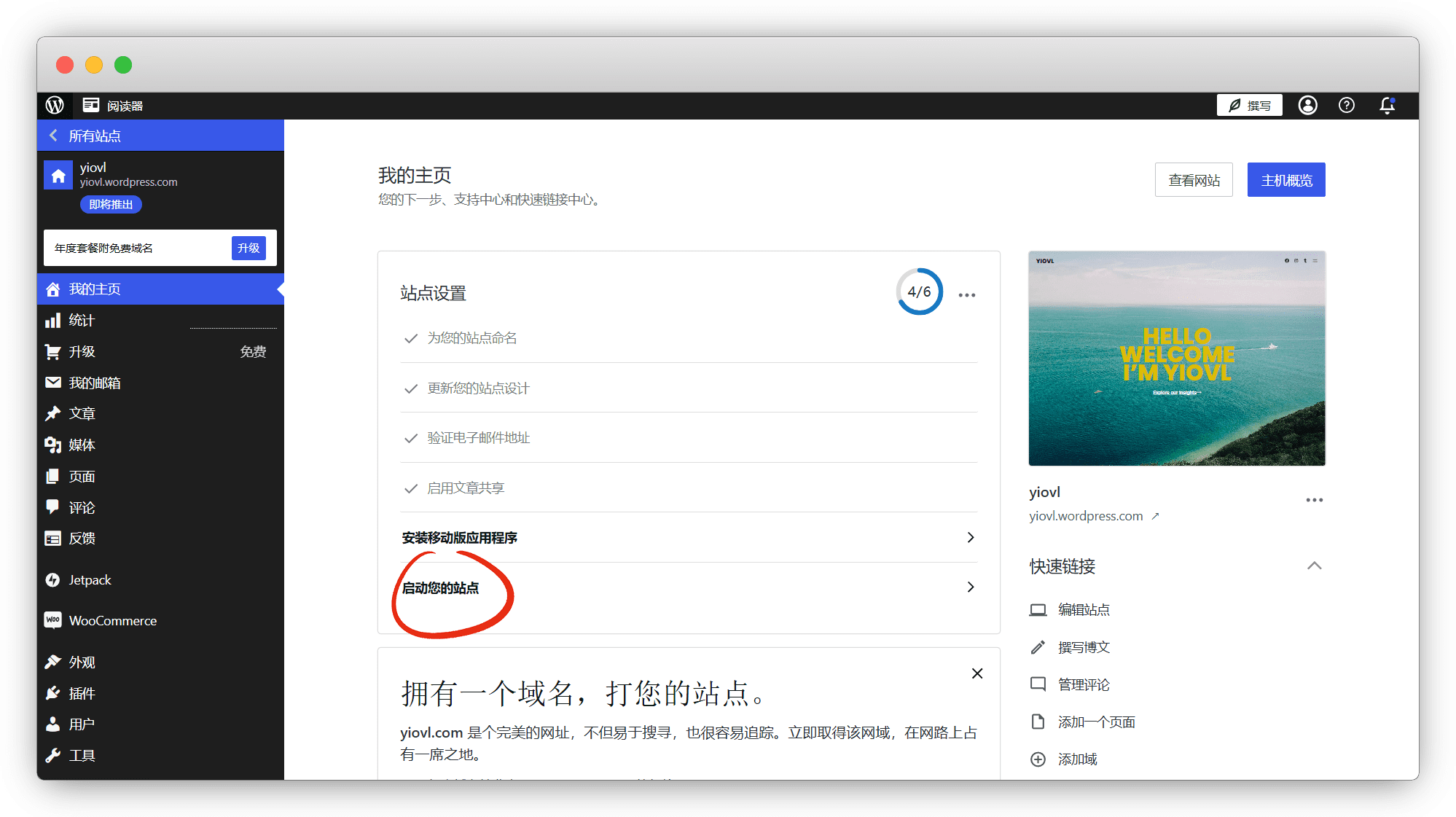Open the 插件 sidebar menu item
Viewport: 1456px width, 817px height.
[82, 694]
